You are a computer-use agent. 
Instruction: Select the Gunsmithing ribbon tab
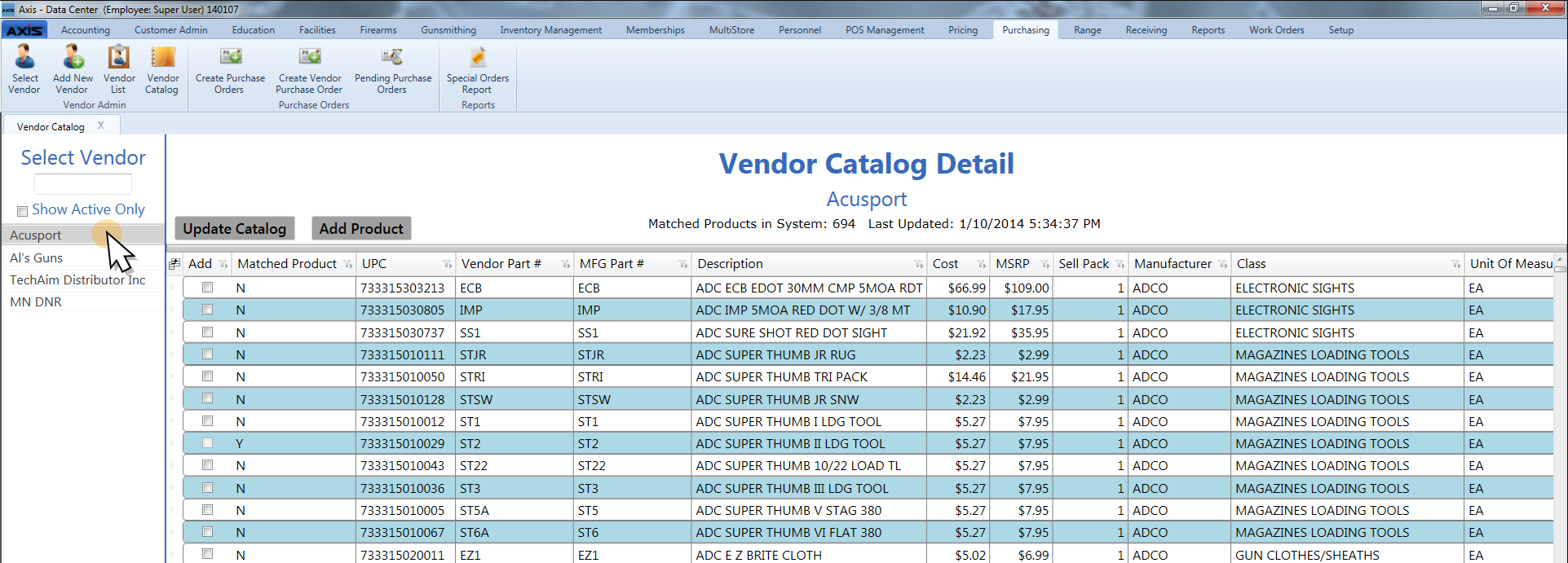(448, 30)
